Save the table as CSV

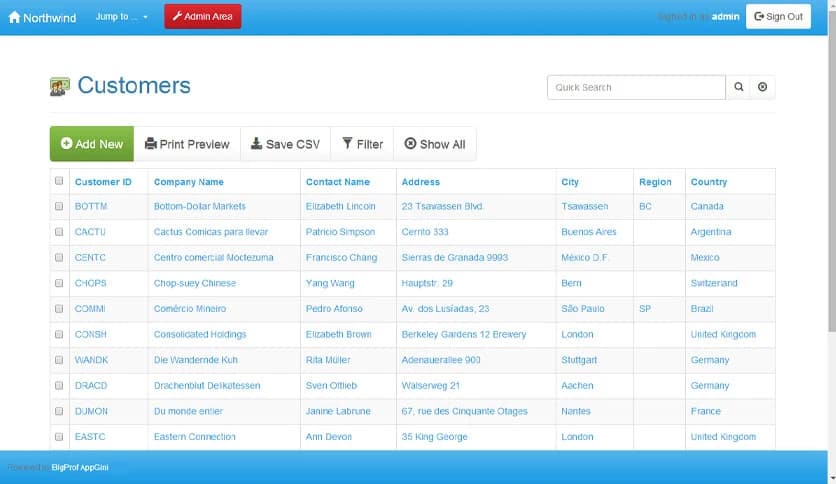(285, 144)
